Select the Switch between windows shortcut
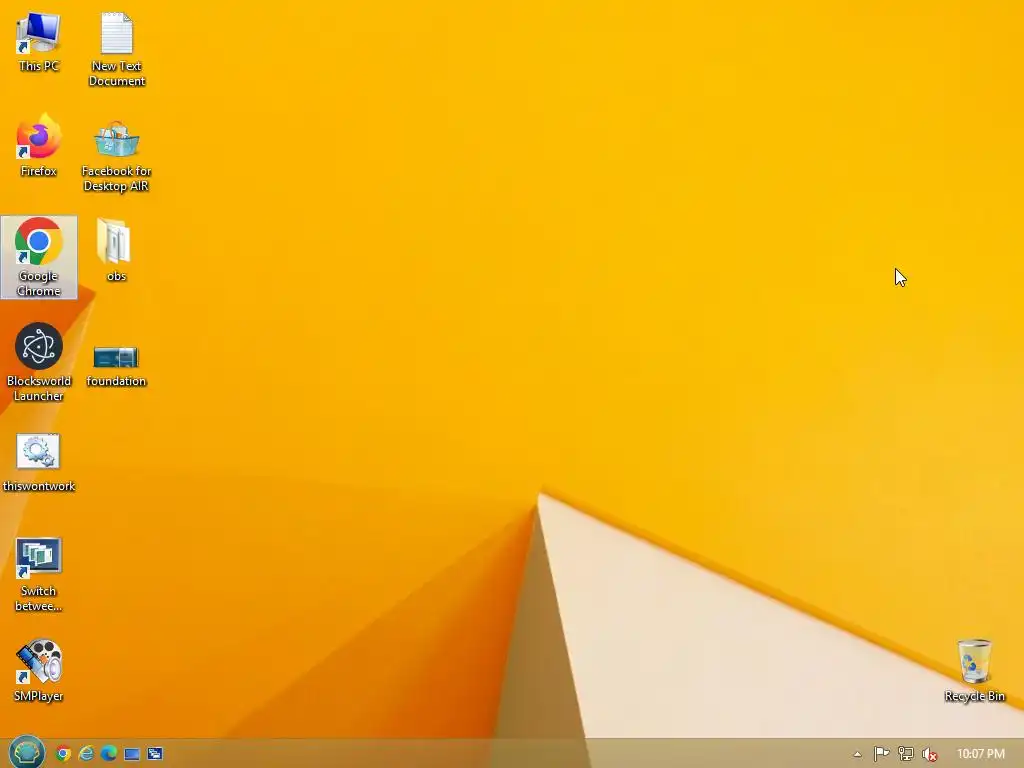1024x768 pixels. tap(39, 575)
